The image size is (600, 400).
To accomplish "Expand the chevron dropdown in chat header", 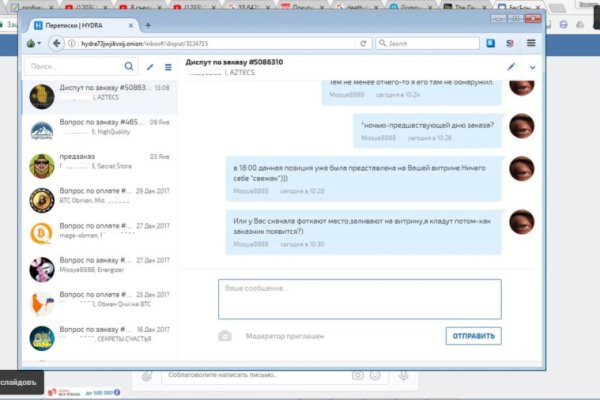I will click(532, 67).
